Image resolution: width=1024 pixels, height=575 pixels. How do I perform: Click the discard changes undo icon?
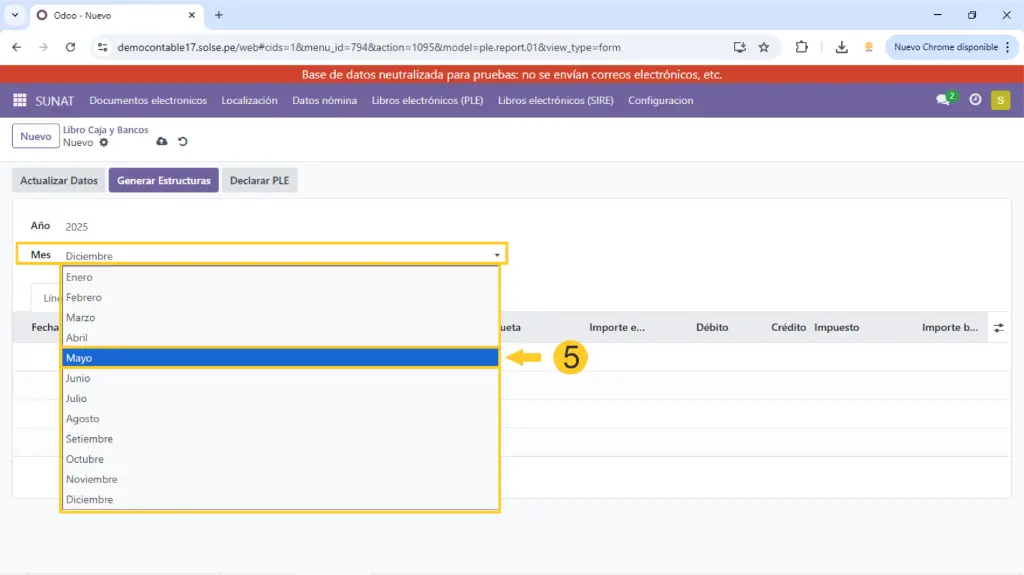coord(183,142)
